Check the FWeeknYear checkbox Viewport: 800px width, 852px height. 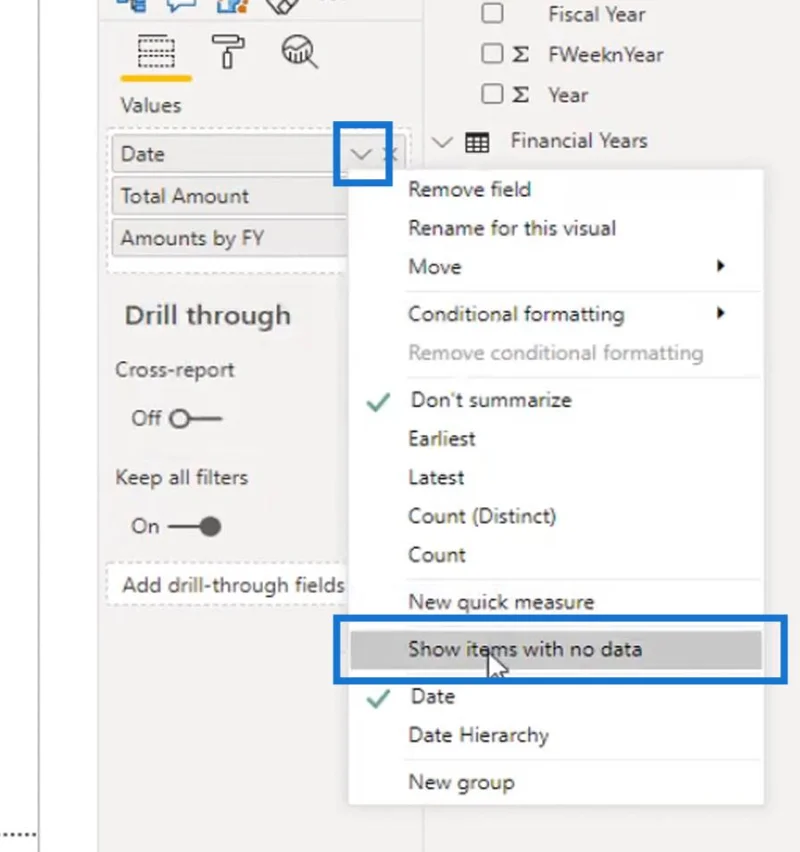[492, 54]
